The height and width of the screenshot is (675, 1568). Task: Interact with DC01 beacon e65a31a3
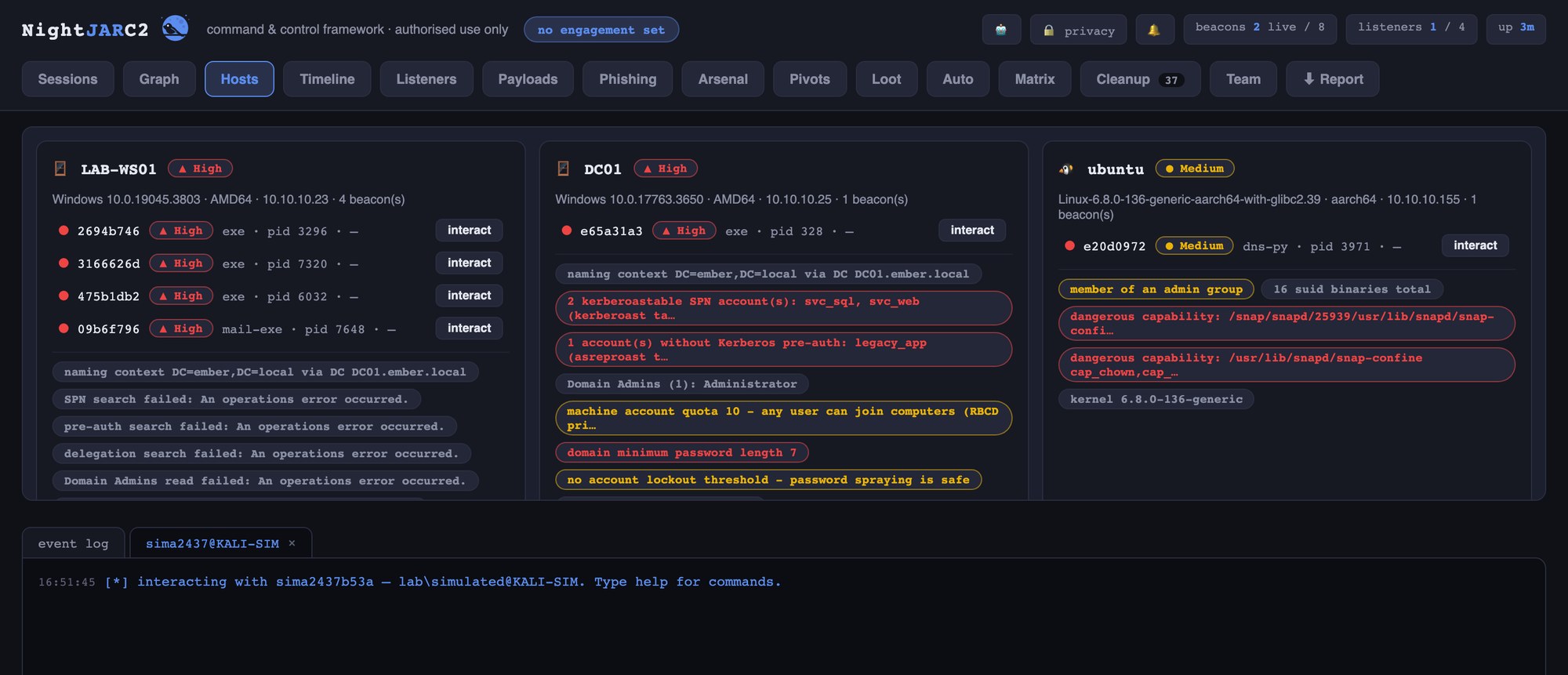tap(972, 230)
